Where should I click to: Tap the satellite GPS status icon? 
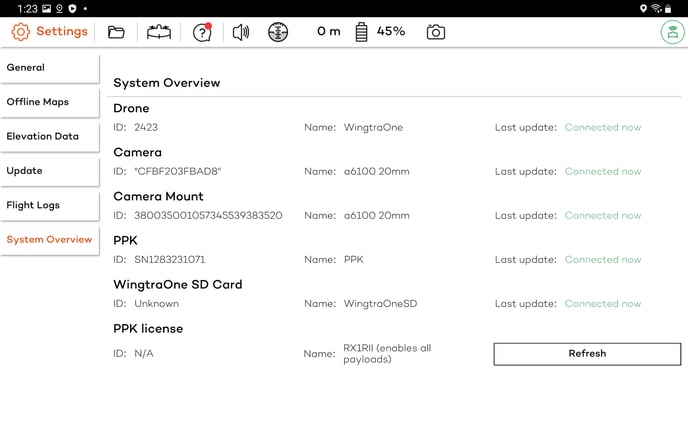pos(278,32)
